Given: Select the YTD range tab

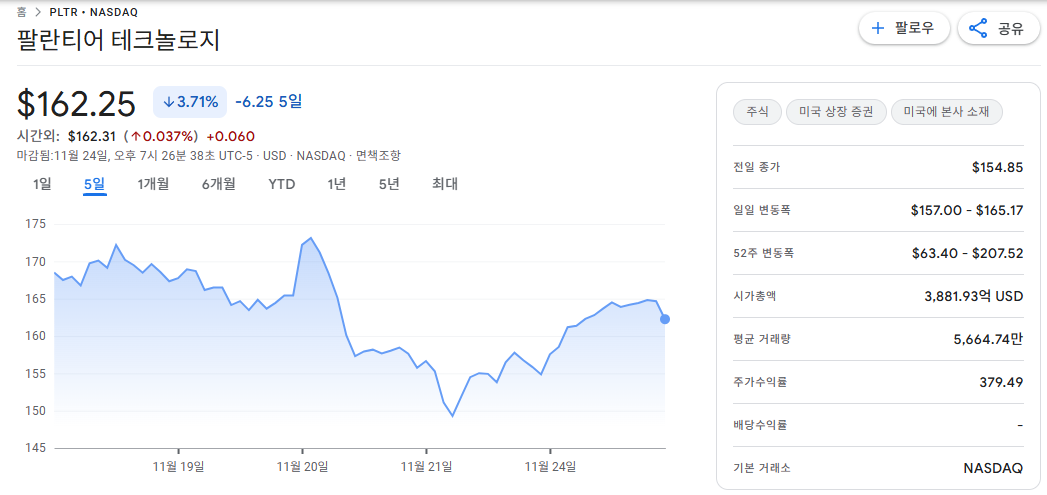Looking at the screenshot, I should (x=282, y=184).
